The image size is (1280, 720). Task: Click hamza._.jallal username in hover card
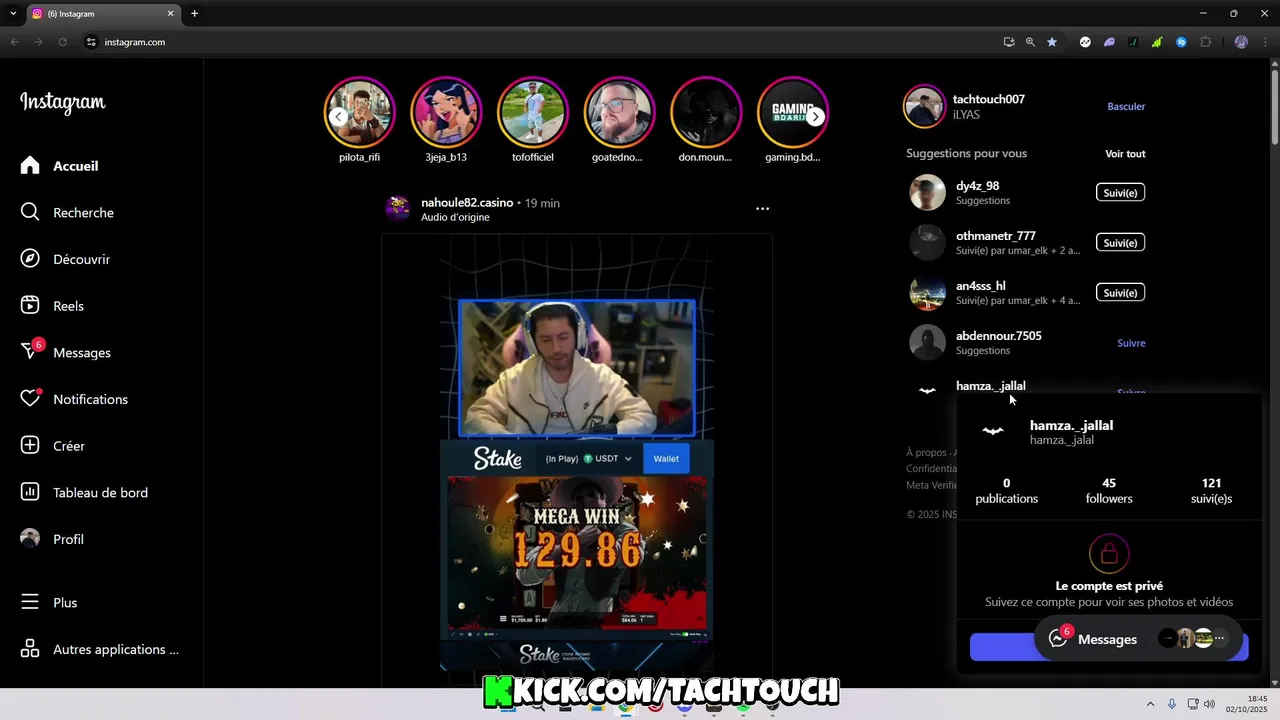click(x=1071, y=426)
